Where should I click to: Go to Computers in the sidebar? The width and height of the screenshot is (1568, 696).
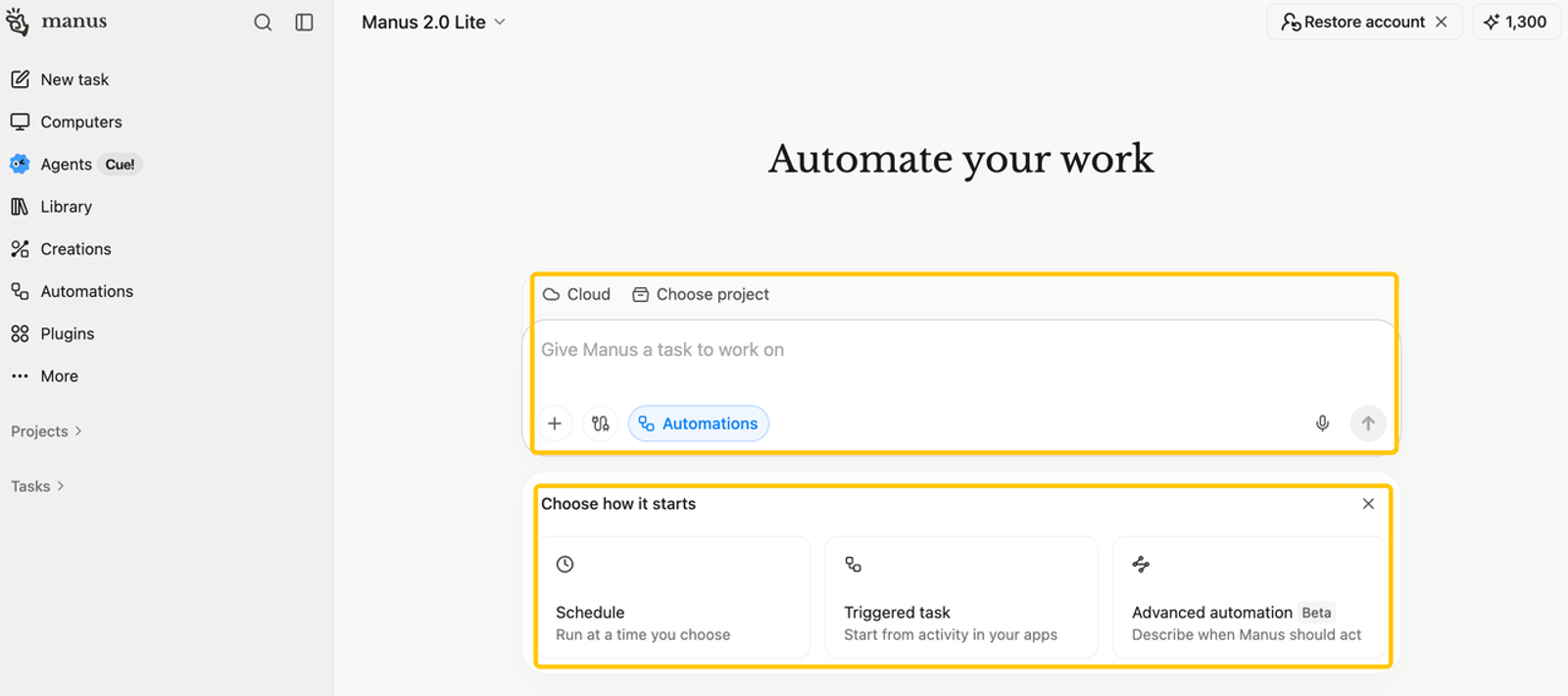pos(165,122)
